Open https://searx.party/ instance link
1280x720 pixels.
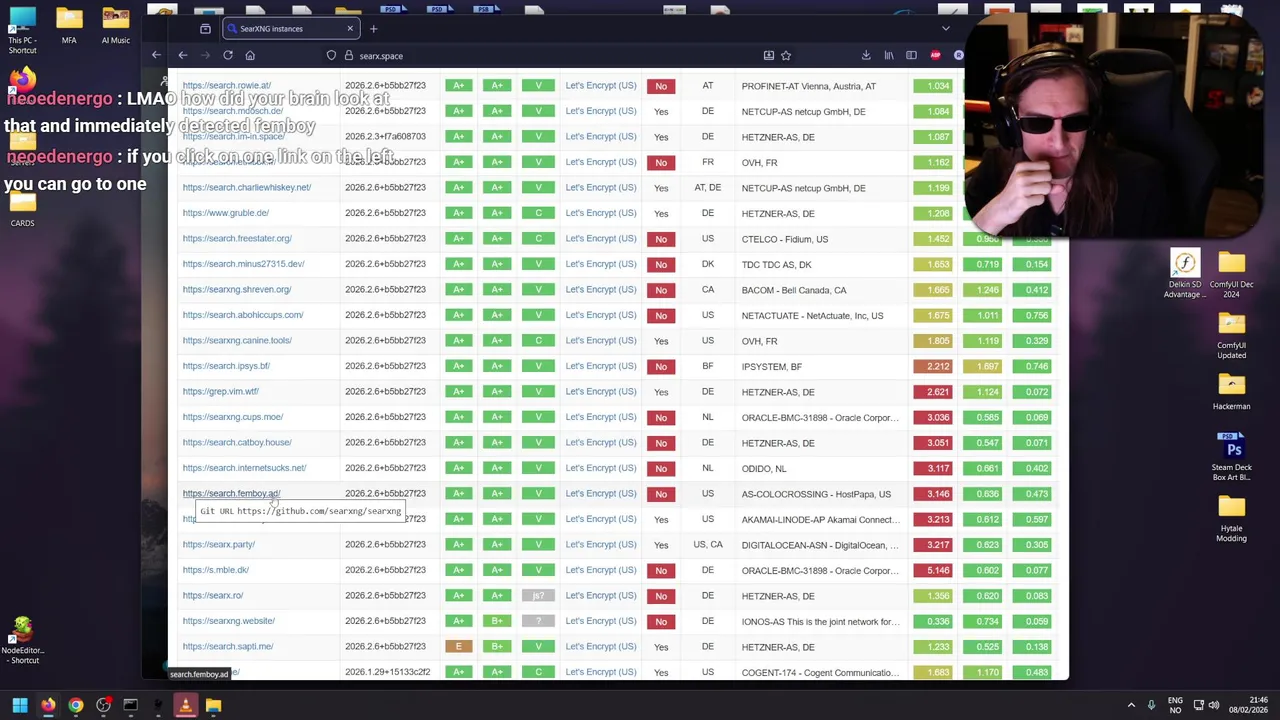tap(219, 545)
